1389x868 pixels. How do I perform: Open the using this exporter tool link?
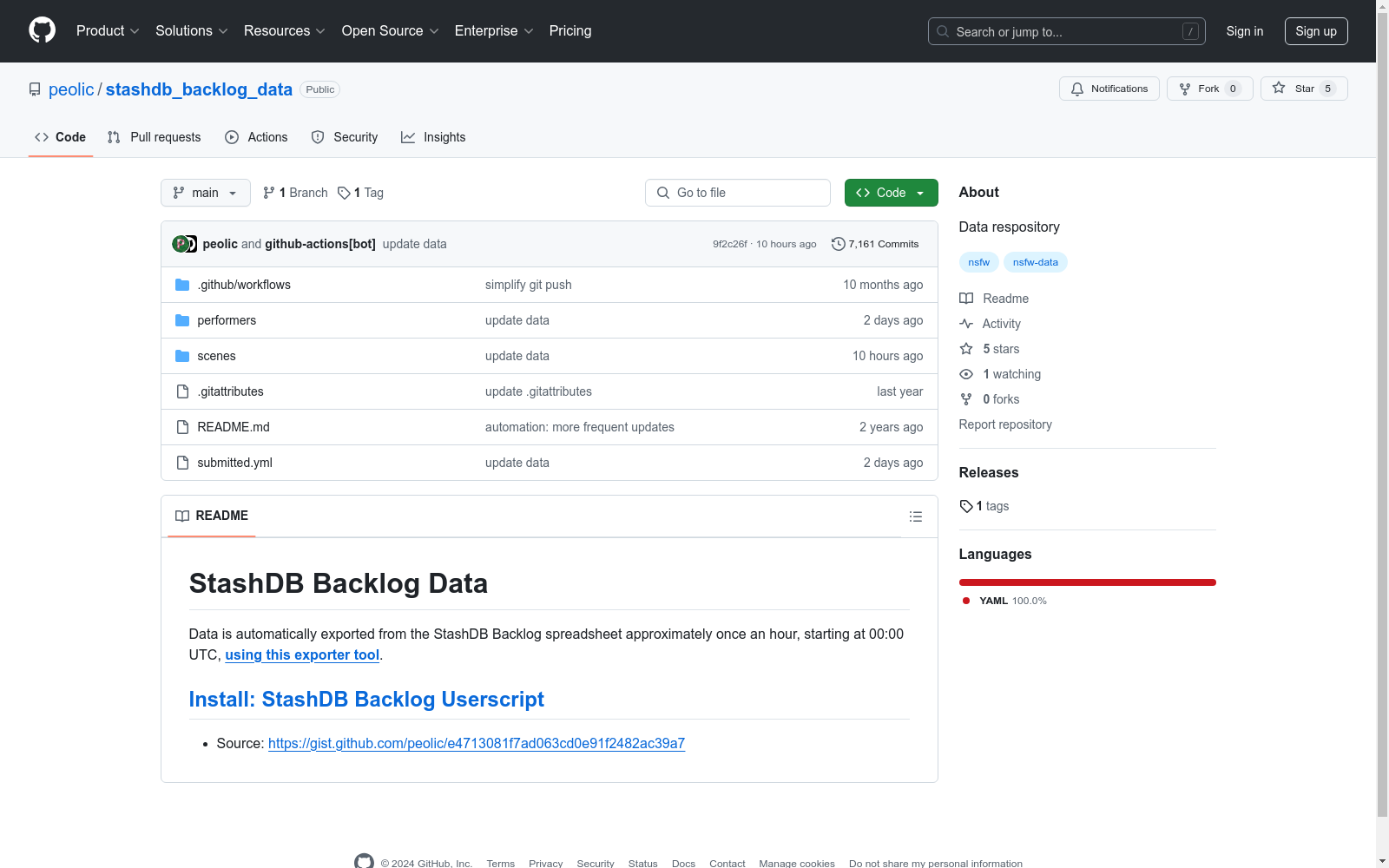(x=302, y=654)
